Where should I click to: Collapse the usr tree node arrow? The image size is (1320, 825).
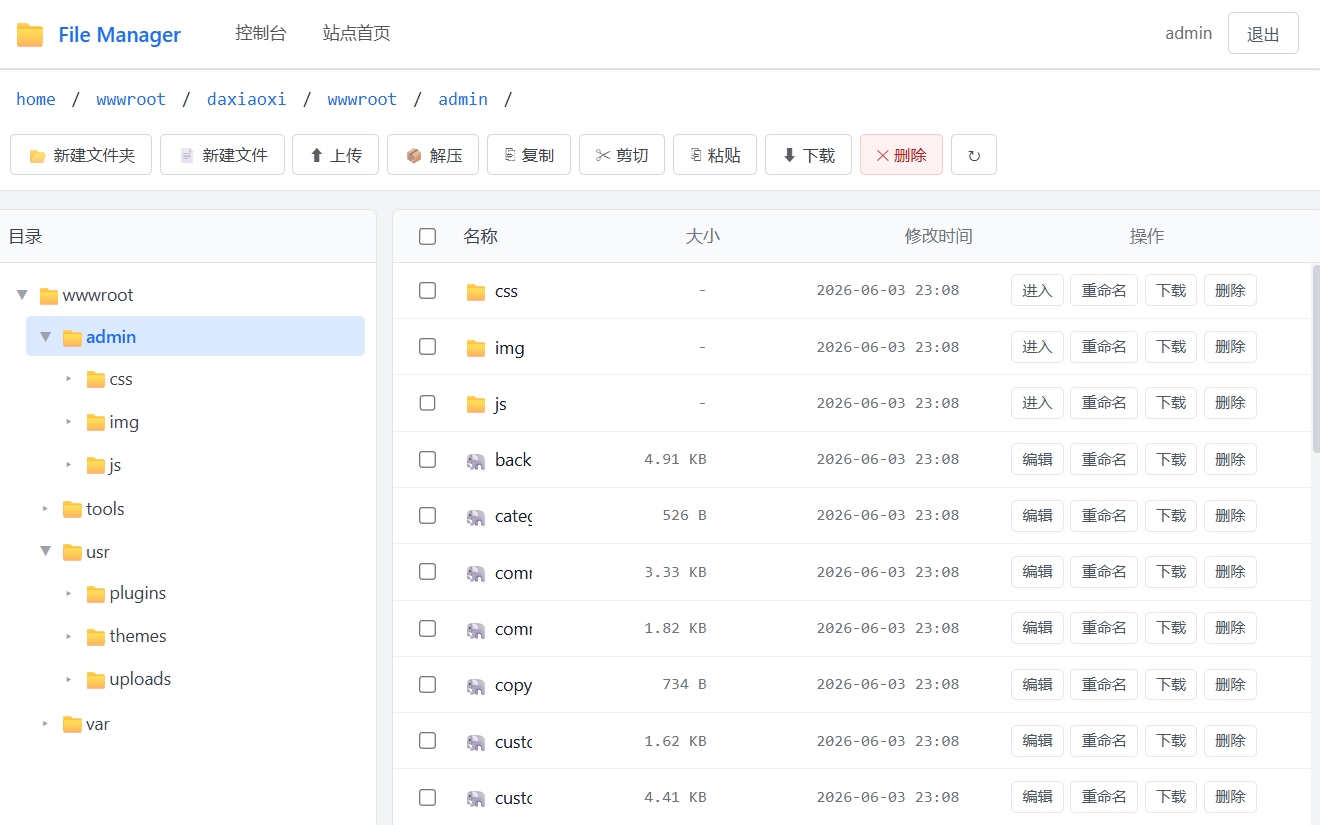tap(45, 551)
